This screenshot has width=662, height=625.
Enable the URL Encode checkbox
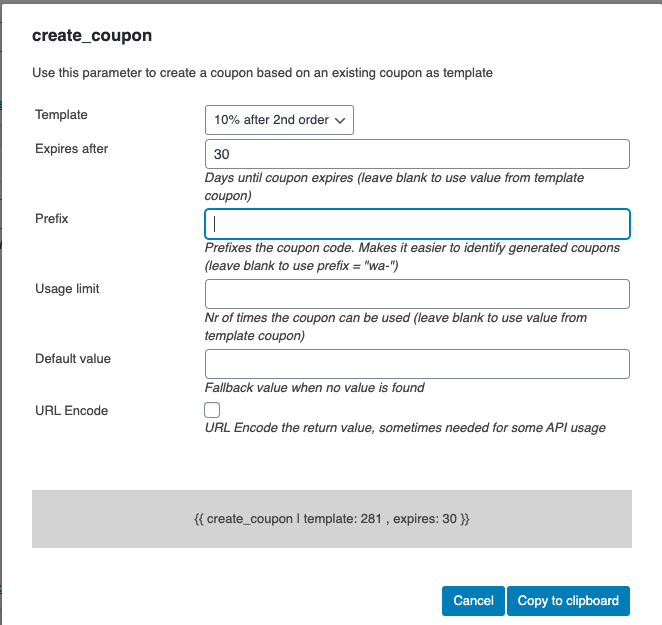tap(212, 410)
